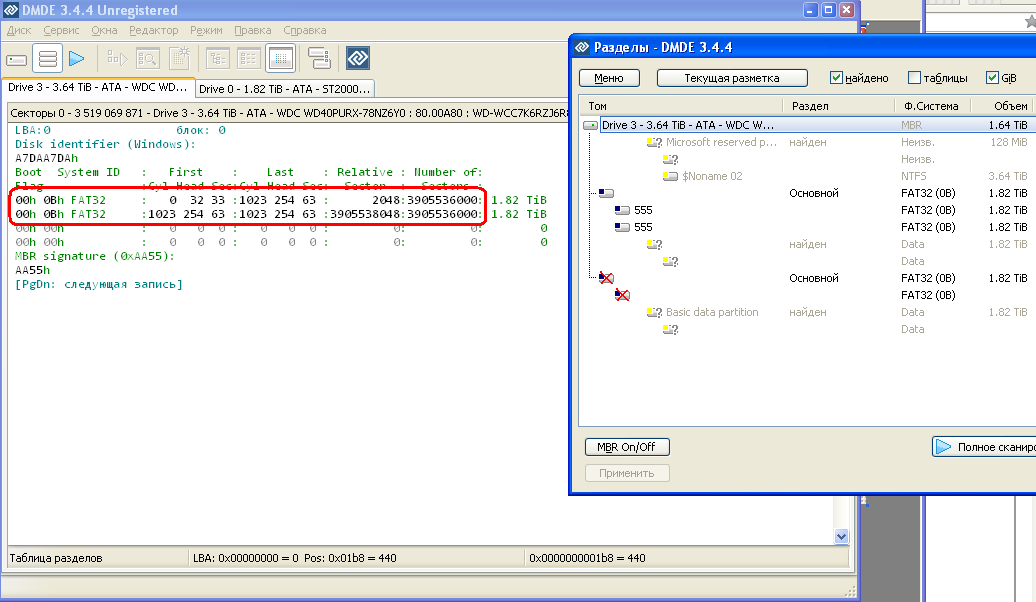Select the partition table view mode icon
Image resolution: width=1036 pixels, height=602 pixels.
click(280, 58)
